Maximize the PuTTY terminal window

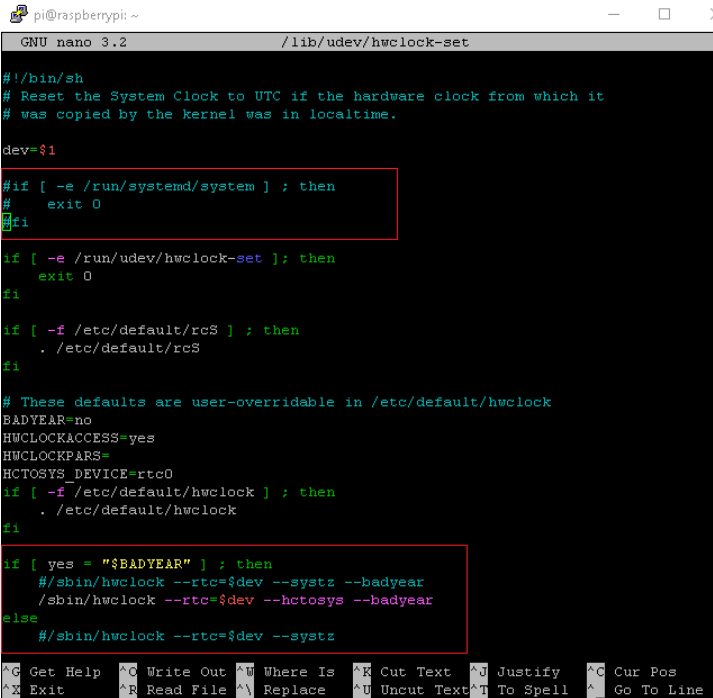(x=664, y=15)
